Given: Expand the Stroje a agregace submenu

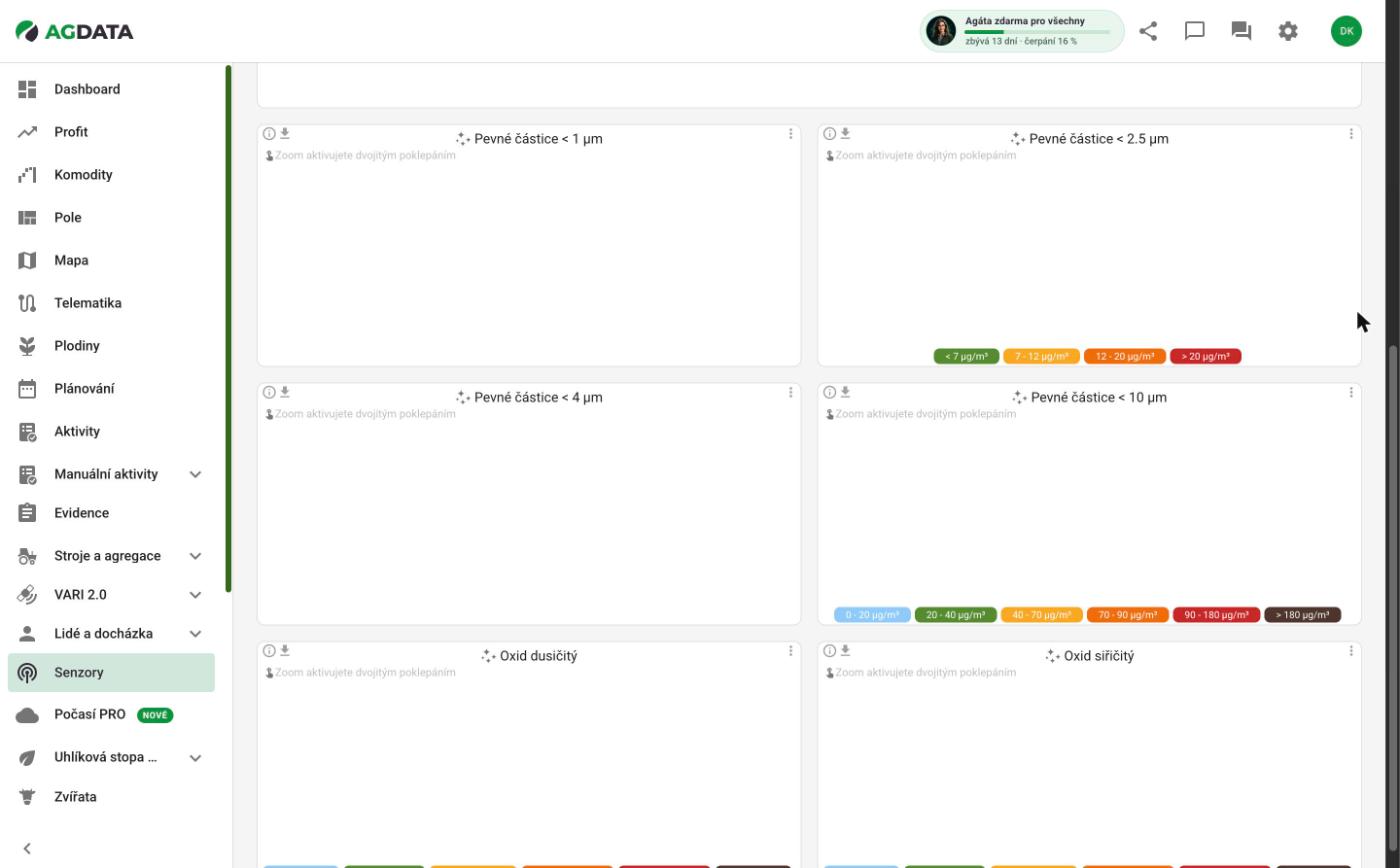Looking at the screenshot, I should click(x=196, y=556).
